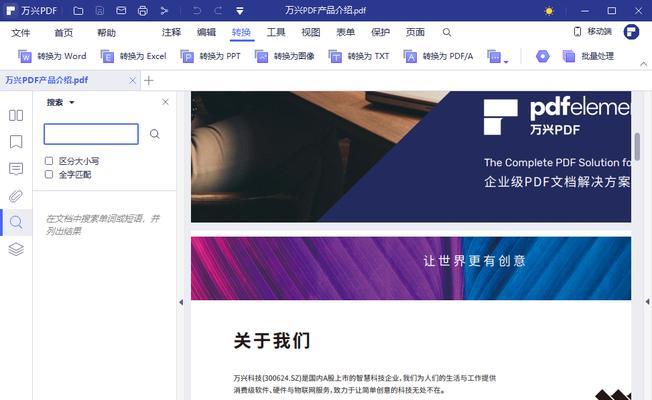The width and height of the screenshot is (652, 400).
Task: Open the bookmarks panel icon
Action: tap(16, 142)
